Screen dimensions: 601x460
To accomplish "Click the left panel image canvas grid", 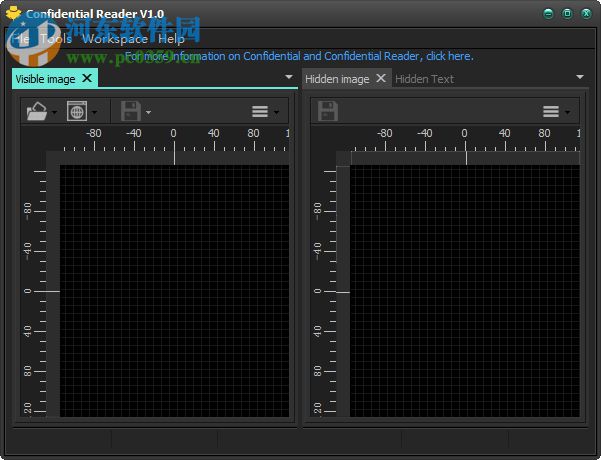I will 172,290.
